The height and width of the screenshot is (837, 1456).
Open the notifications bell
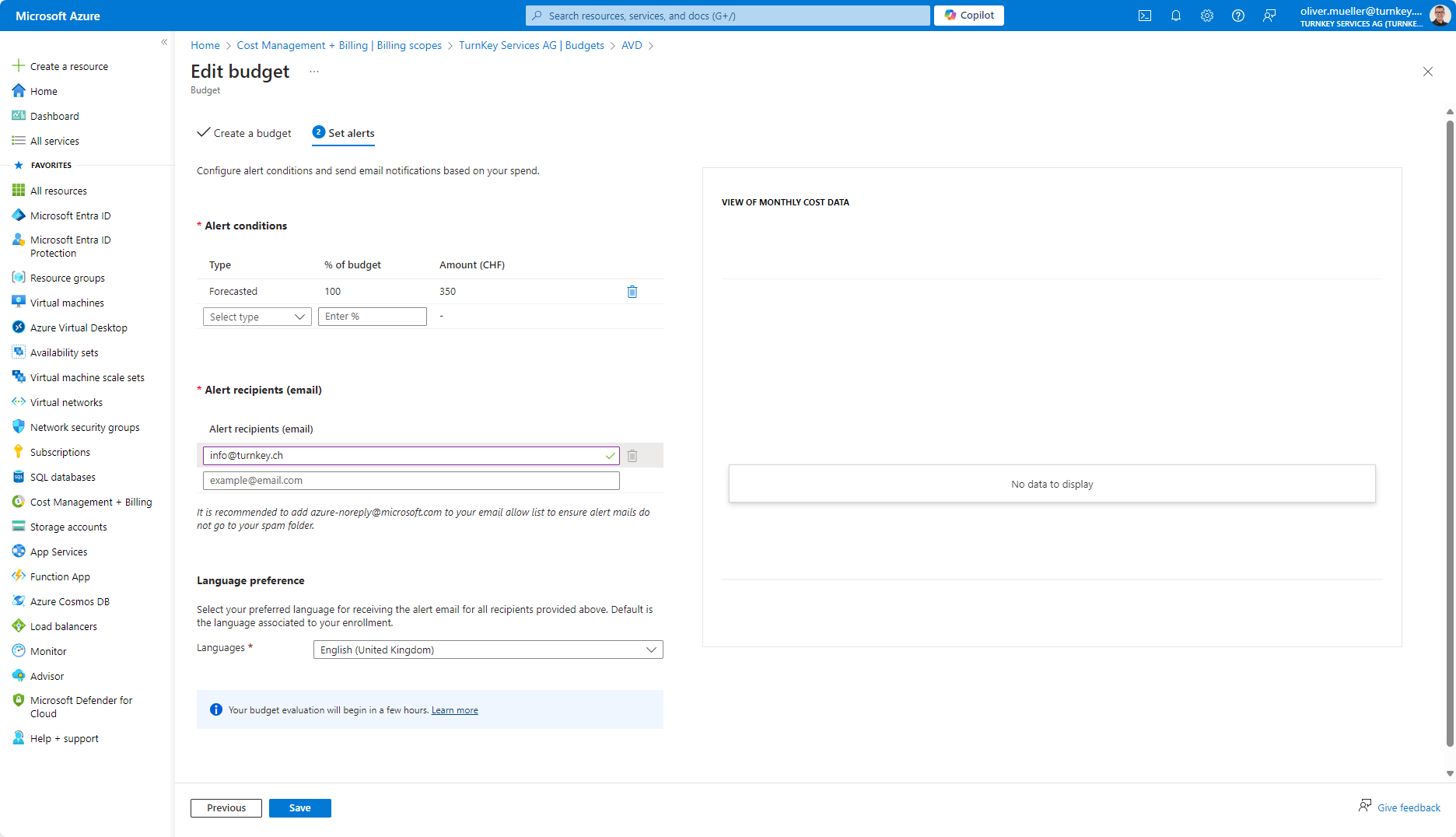(x=1175, y=16)
